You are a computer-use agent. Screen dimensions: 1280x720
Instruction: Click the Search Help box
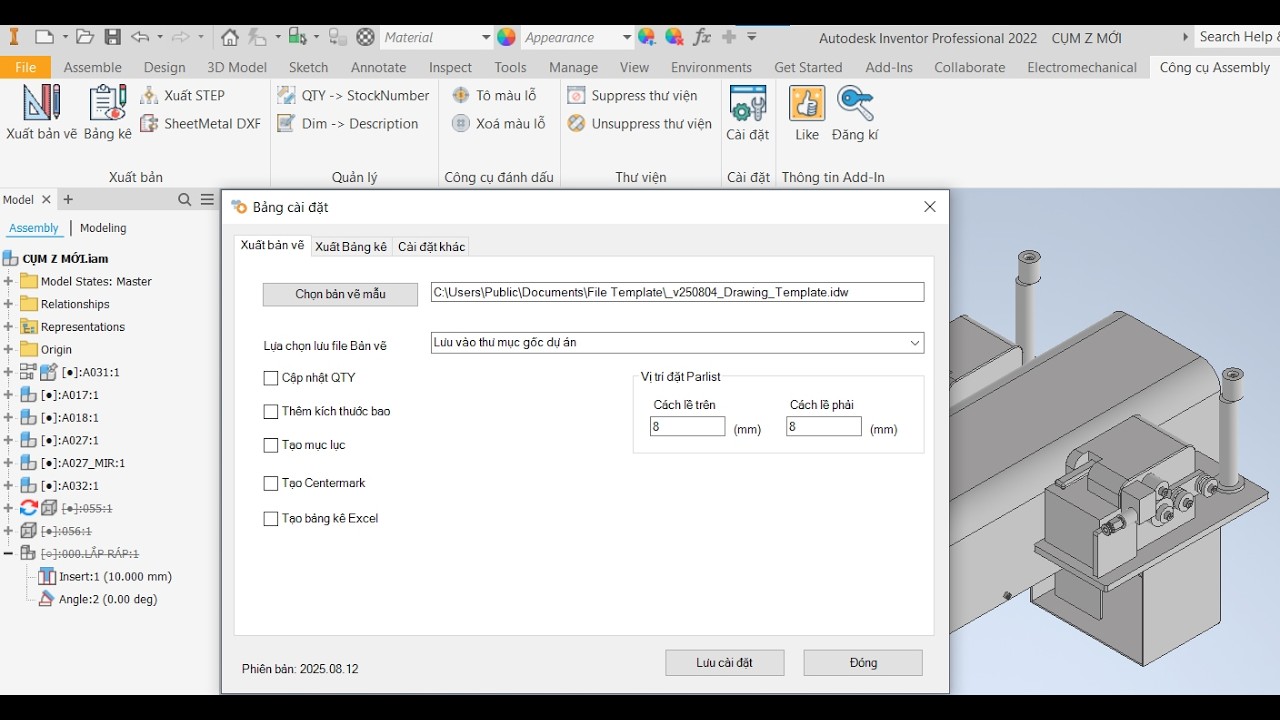[1236, 37]
